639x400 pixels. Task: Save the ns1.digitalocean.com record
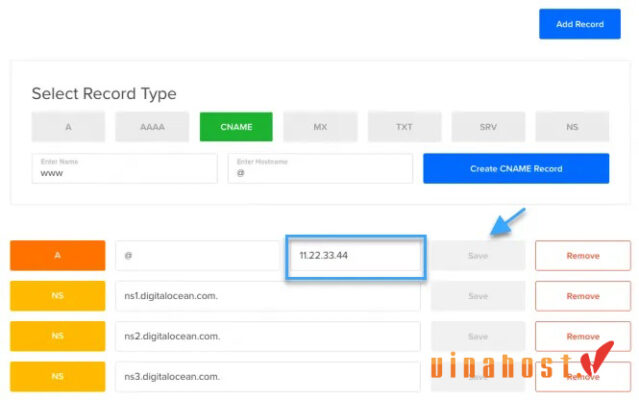pyautogui.click(x=478, y=296)
